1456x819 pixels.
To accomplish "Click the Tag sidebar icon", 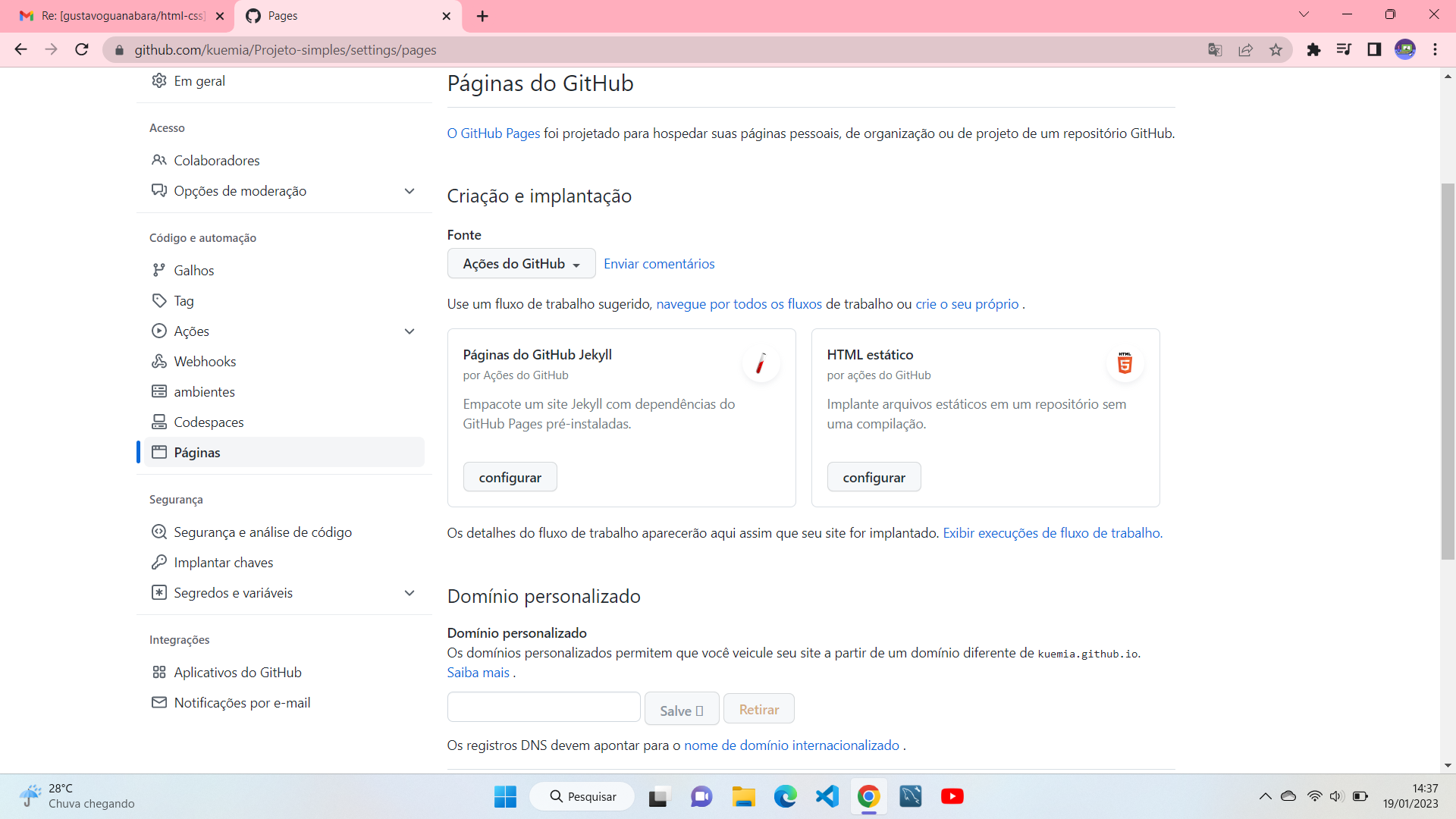I will tap(158, 300).
